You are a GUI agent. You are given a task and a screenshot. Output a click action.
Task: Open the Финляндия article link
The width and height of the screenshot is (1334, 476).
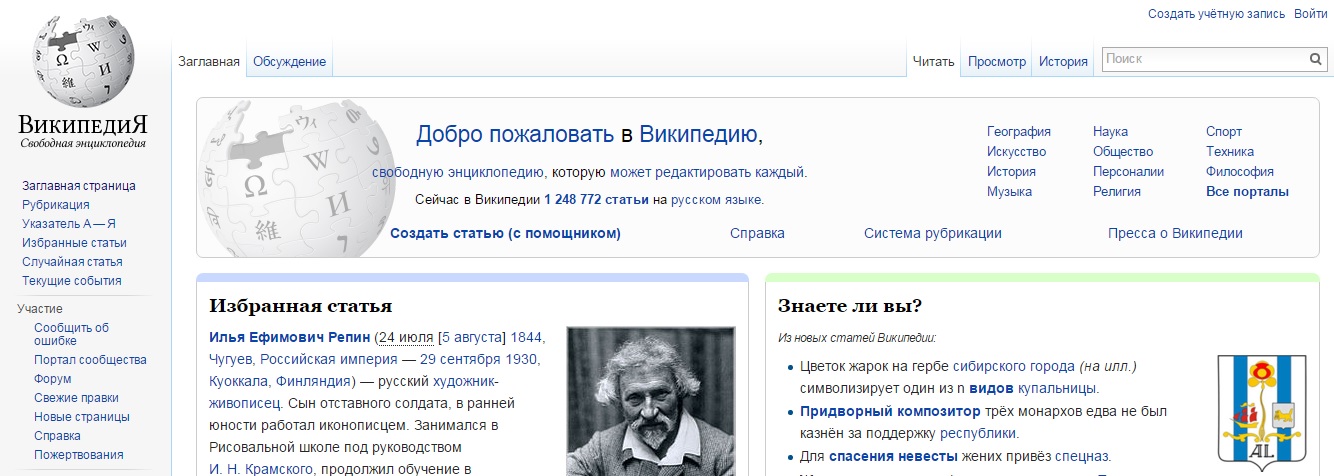(315, 381)
